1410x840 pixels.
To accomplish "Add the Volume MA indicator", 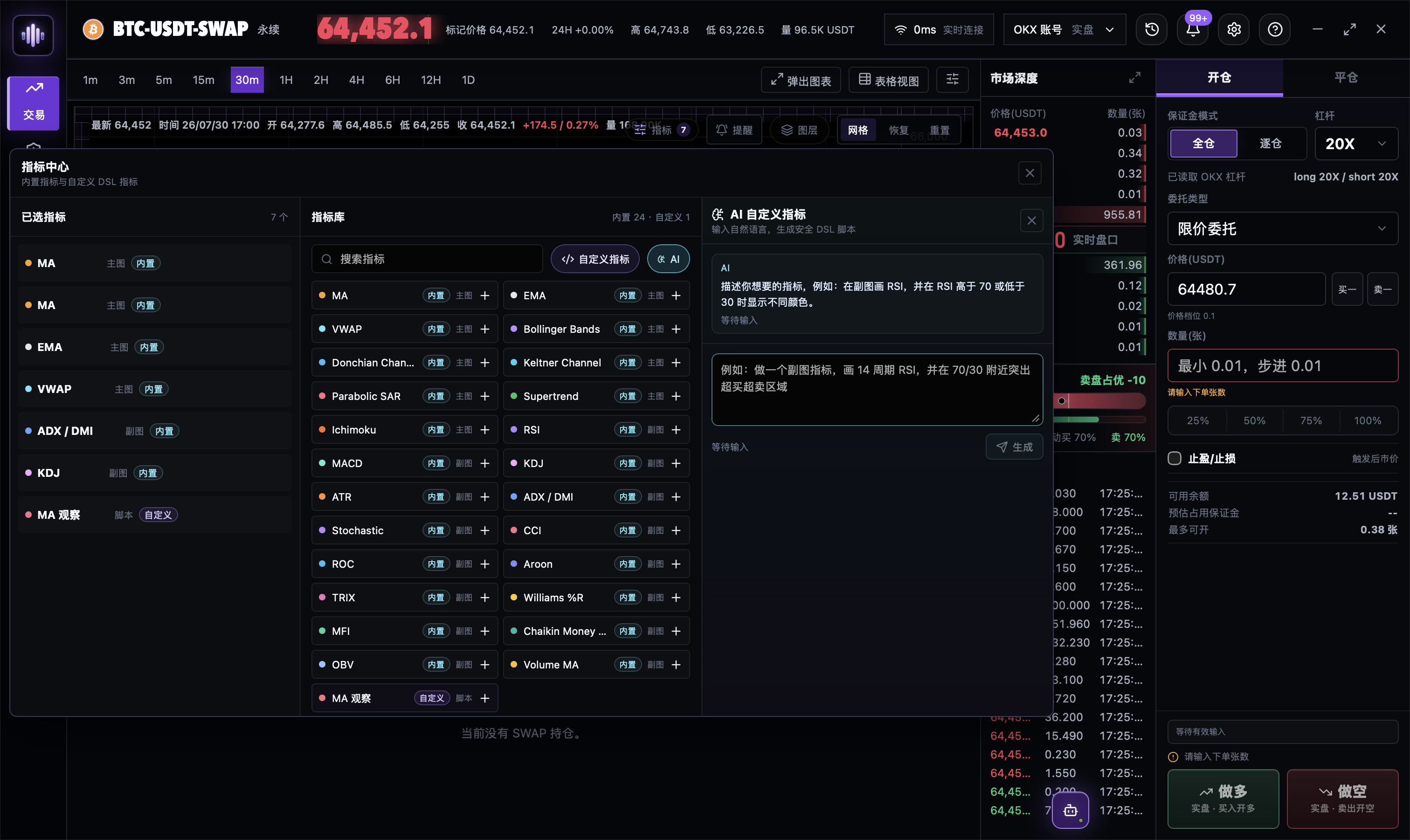I will coord(676,665).
